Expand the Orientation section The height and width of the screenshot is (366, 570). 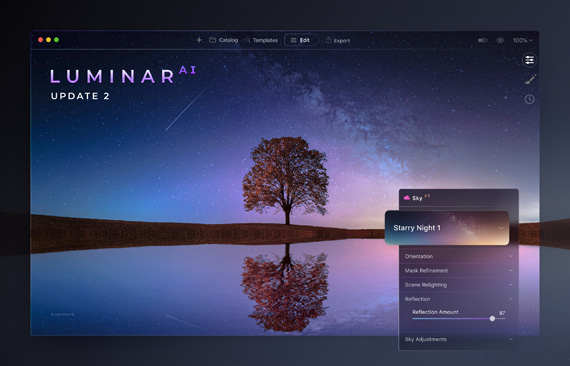(458, 256)
